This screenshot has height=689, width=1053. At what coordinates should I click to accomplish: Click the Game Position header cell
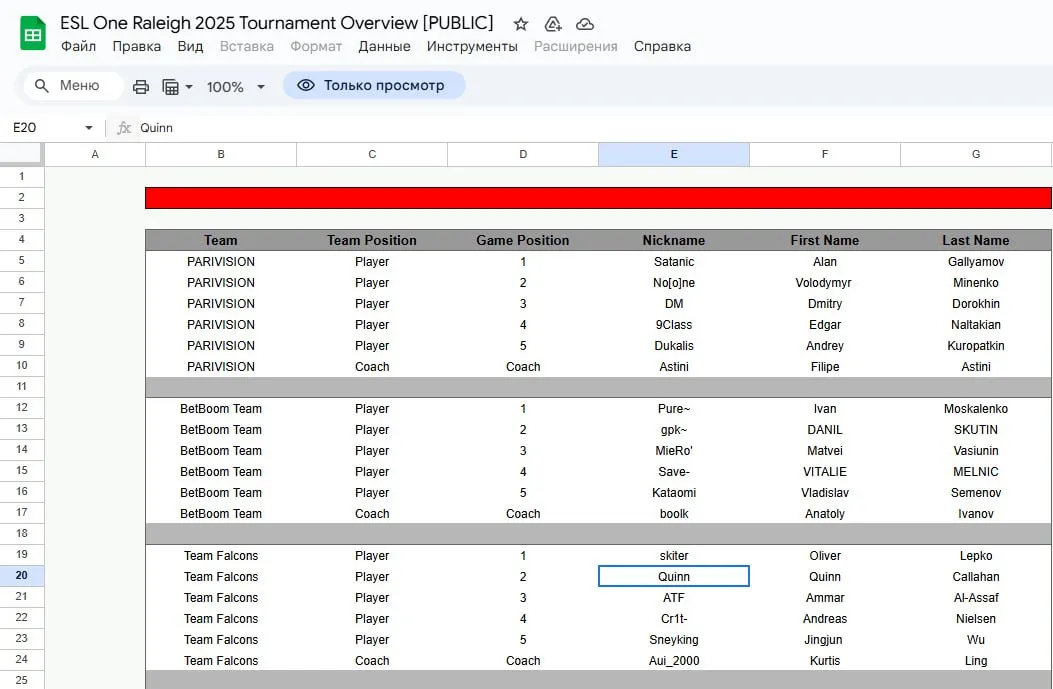(523, 240)
